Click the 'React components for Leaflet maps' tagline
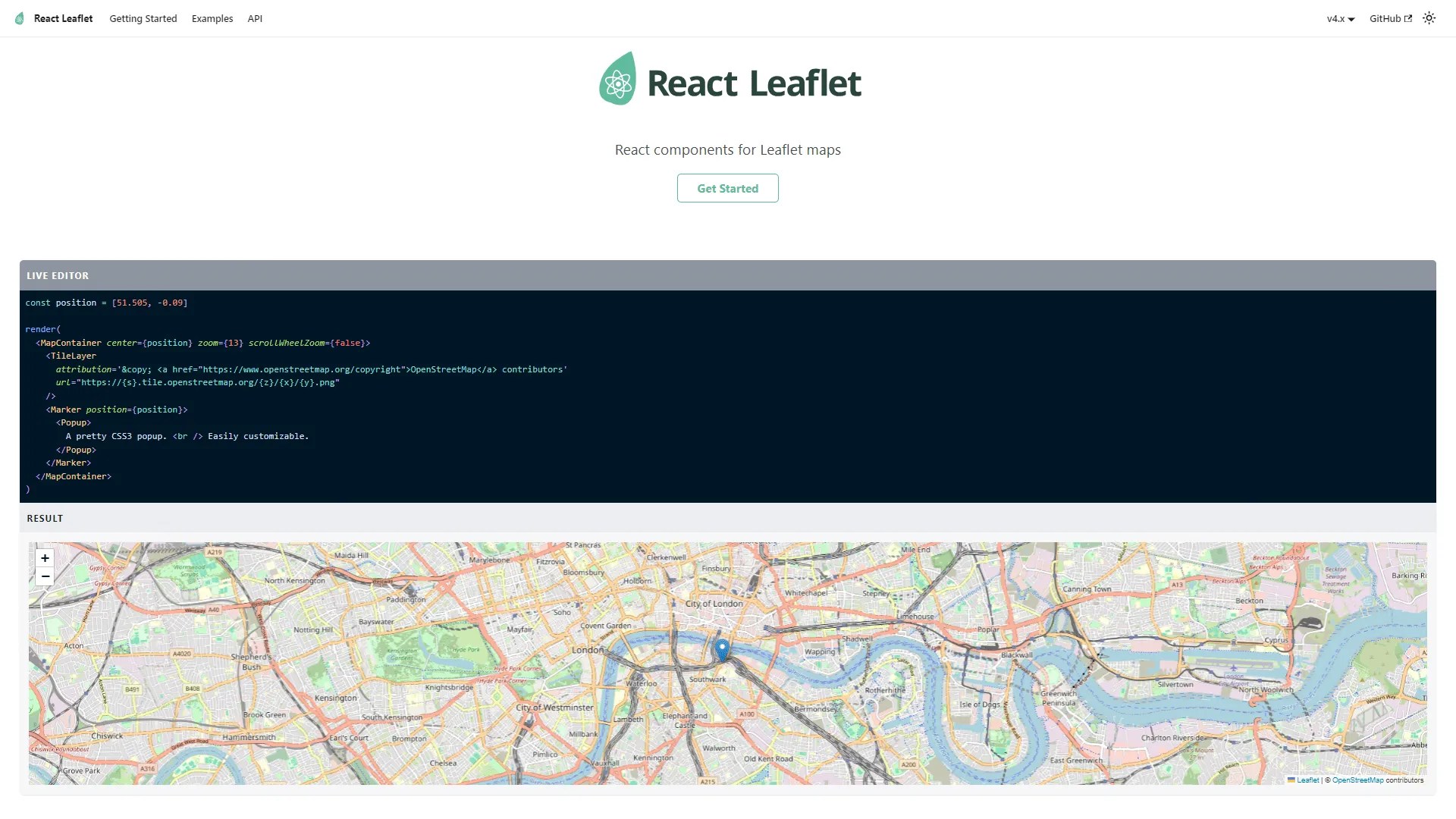This screenshot has width=1456, height=819. [728, 150]
